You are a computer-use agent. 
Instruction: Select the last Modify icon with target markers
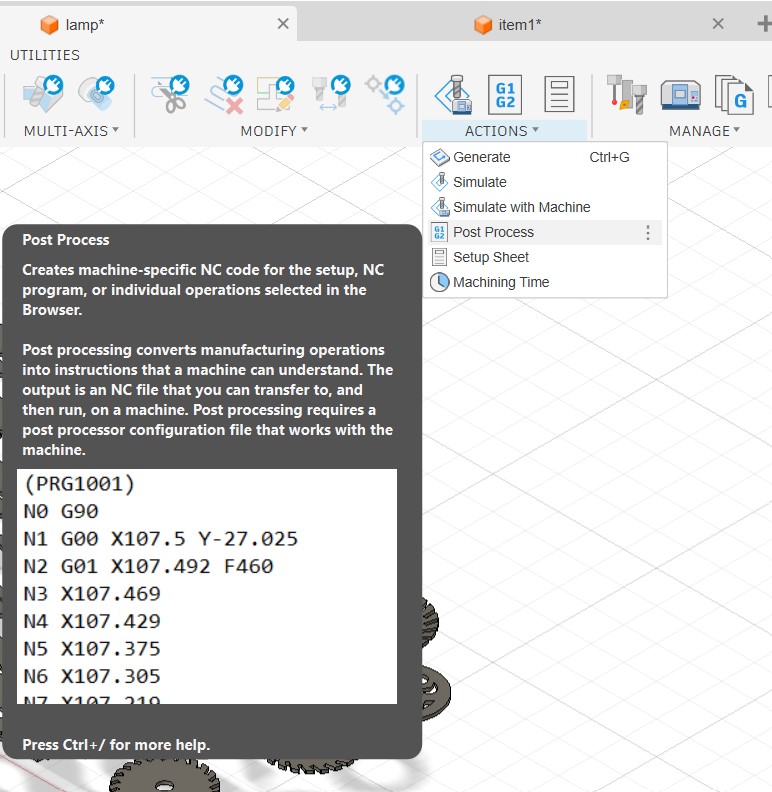[x=385, y=93]
